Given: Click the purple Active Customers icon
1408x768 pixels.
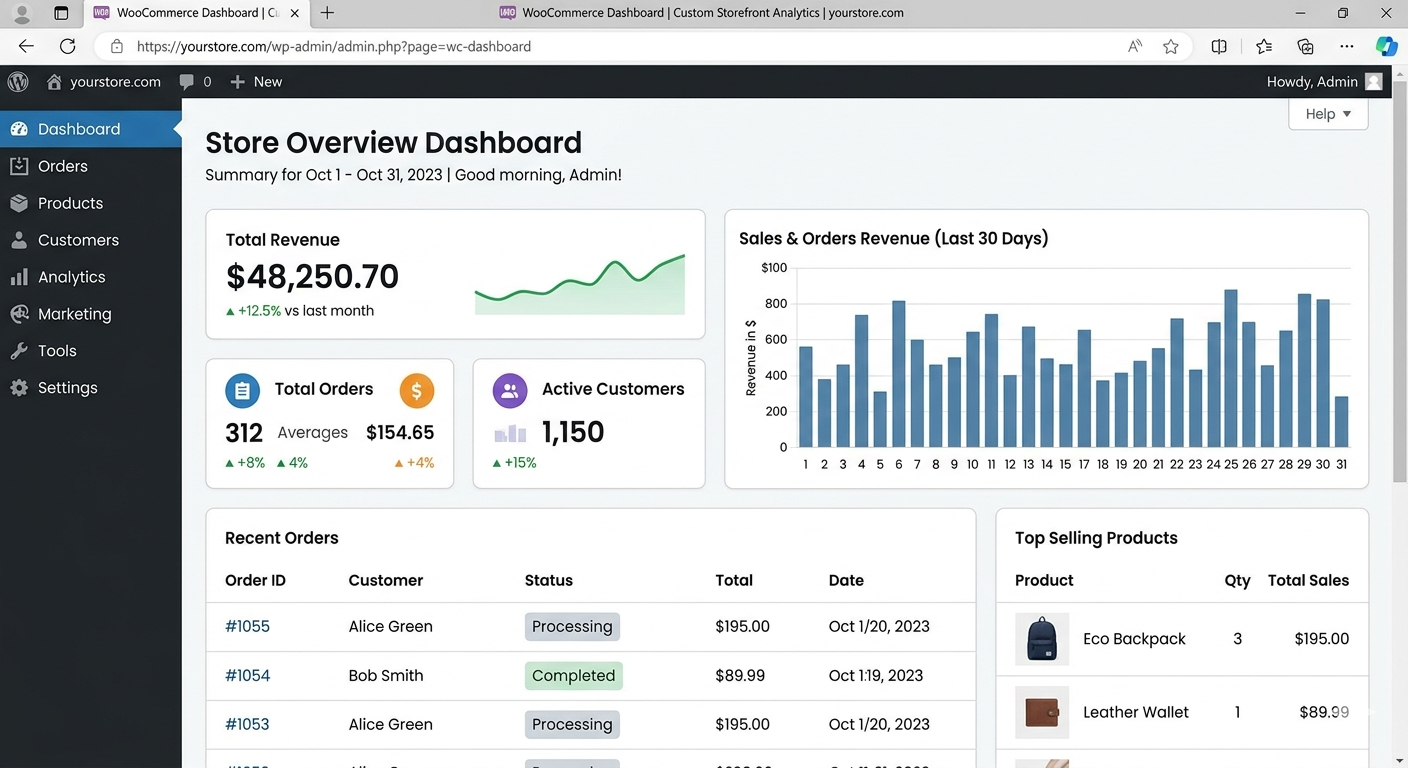Looking at the screenshot, I should 510,391.
